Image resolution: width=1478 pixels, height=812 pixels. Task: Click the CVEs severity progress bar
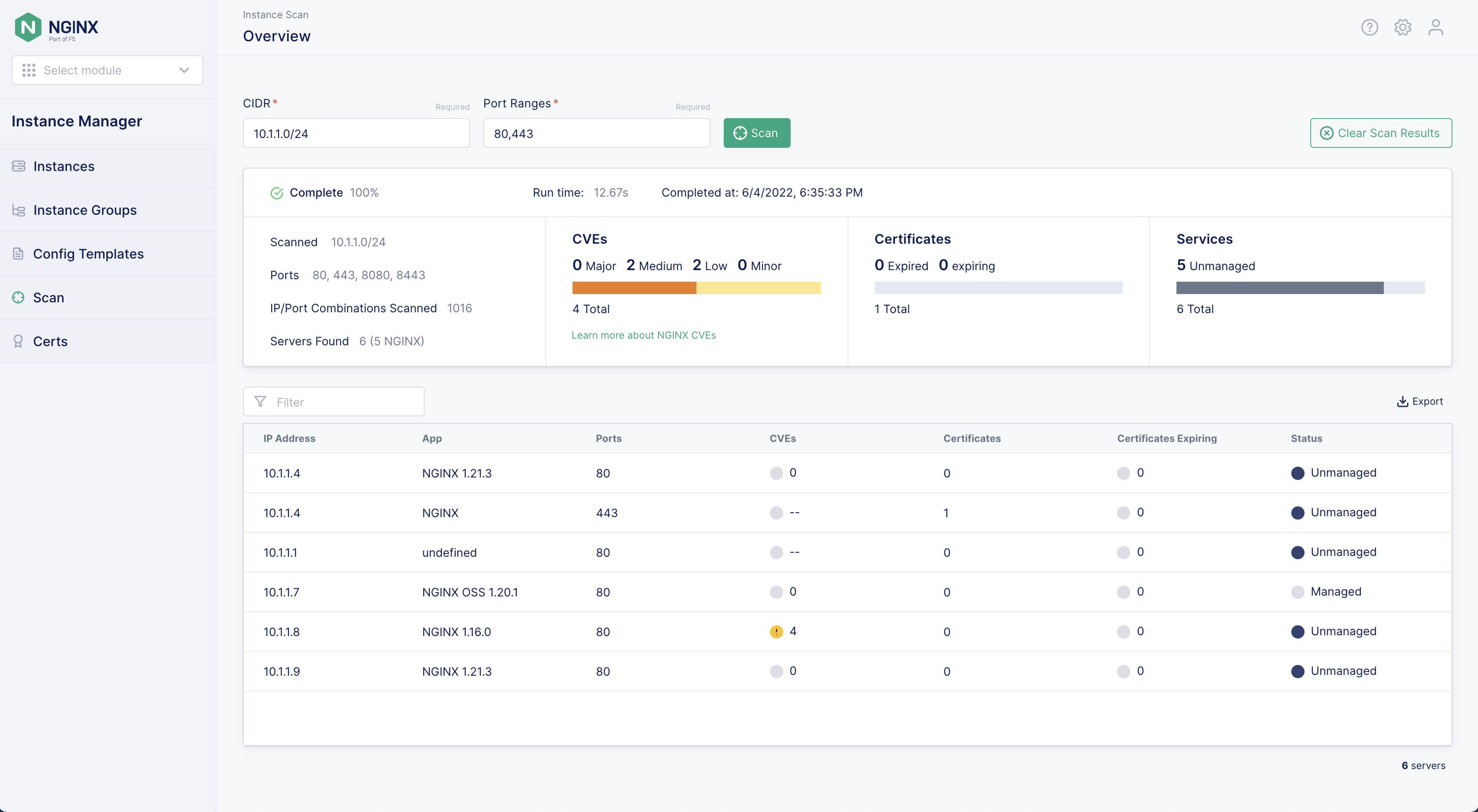(x=696, y=287)
